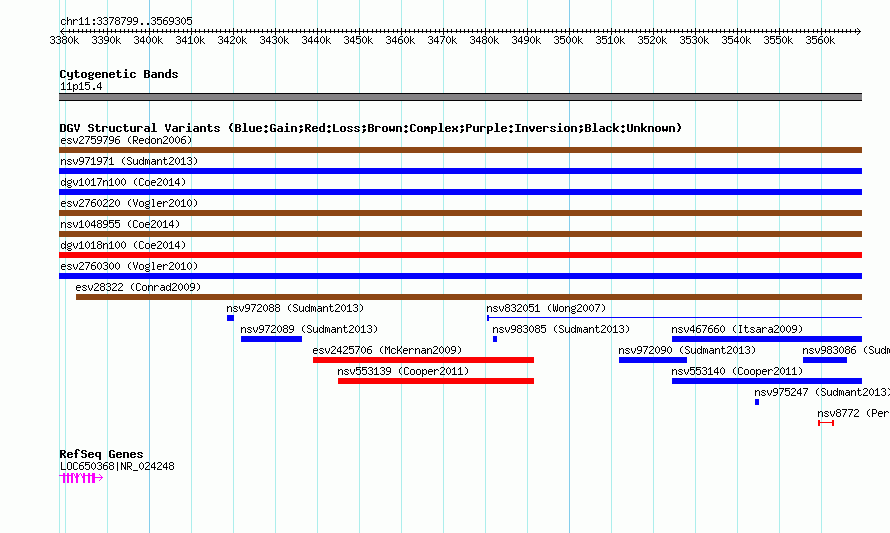The width and height of the screenshot is (890, 533).
Task: Click the esv2759796 (Redon2006) brown variant bar
Action: click(x=460, y=150)
